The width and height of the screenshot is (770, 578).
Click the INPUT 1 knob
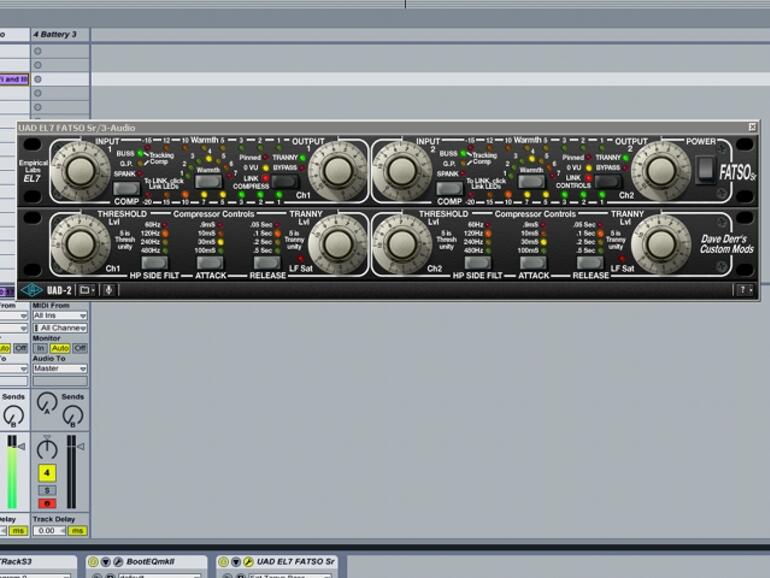pyautogui.click(x=80, y=170)
